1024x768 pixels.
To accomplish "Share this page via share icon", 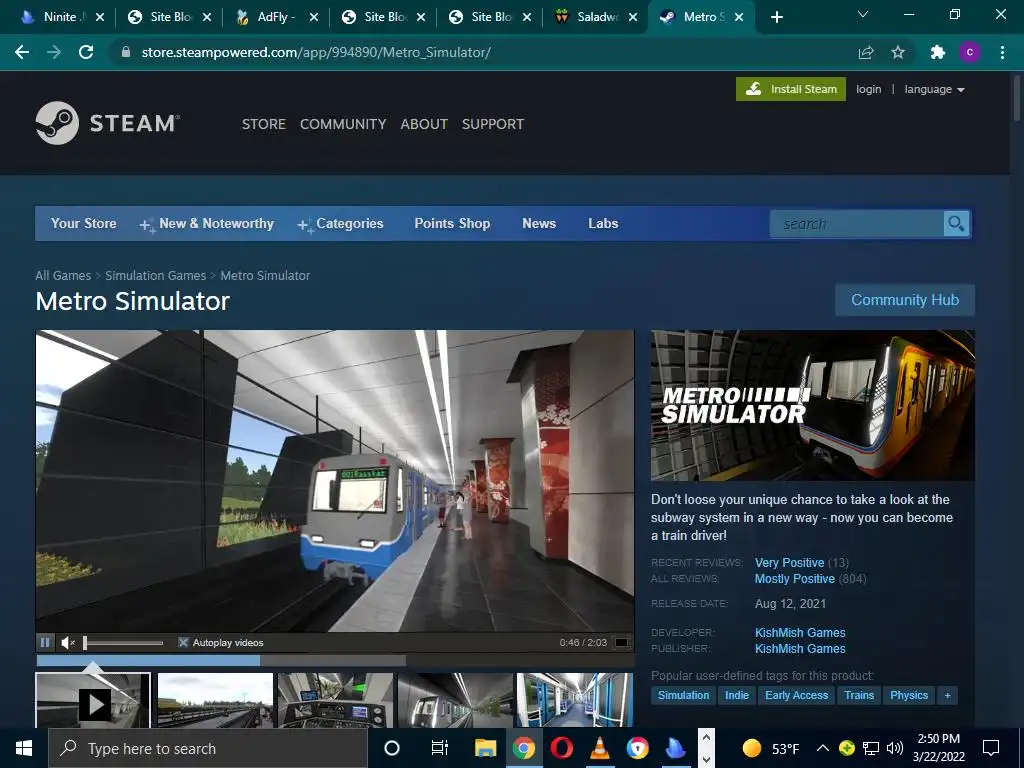I will pos(866,52).
